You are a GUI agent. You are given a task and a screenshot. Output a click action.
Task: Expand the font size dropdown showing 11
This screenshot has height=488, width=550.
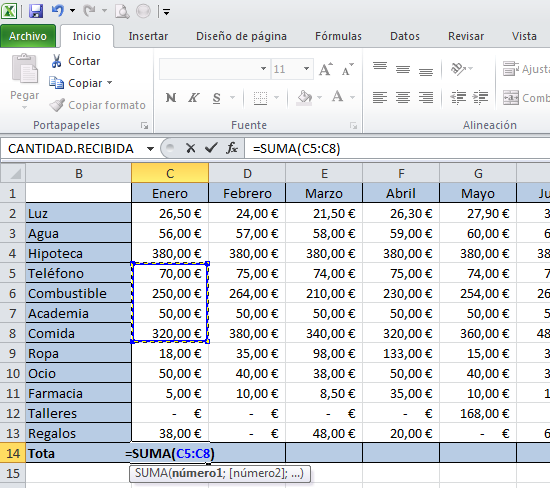coord(306,68)
